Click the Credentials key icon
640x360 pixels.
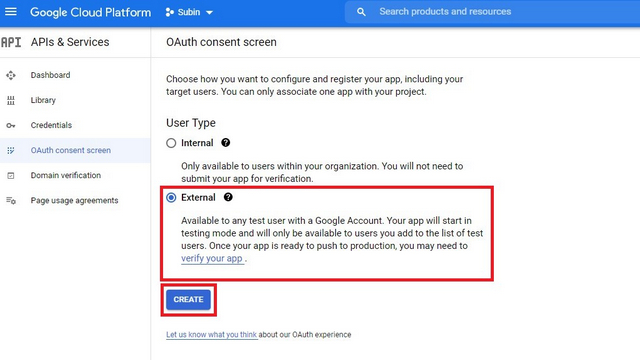pos(11,125)
